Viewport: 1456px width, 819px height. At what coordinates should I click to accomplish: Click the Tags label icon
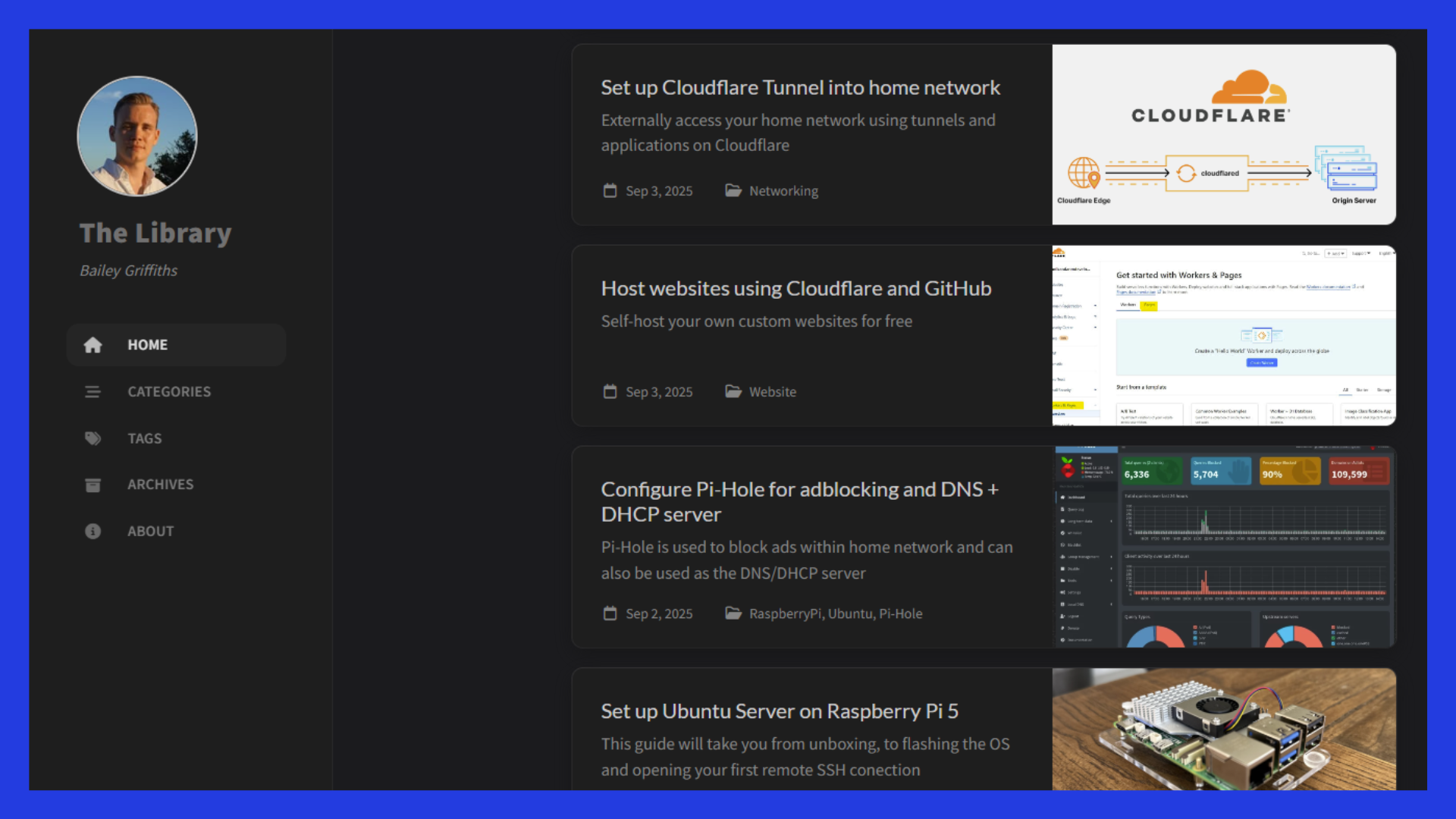point(93,438)
